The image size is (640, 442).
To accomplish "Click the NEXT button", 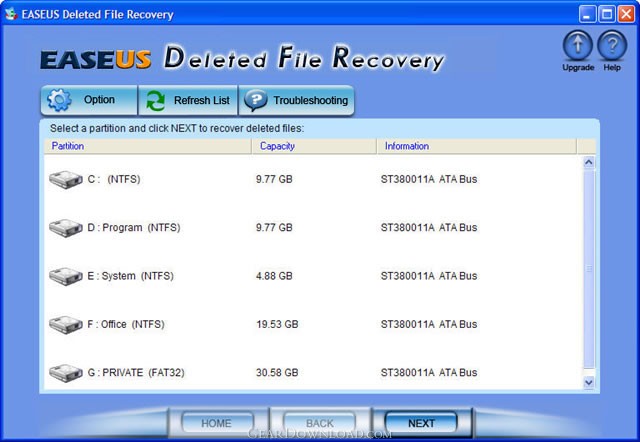I will [x=421, y=423].
